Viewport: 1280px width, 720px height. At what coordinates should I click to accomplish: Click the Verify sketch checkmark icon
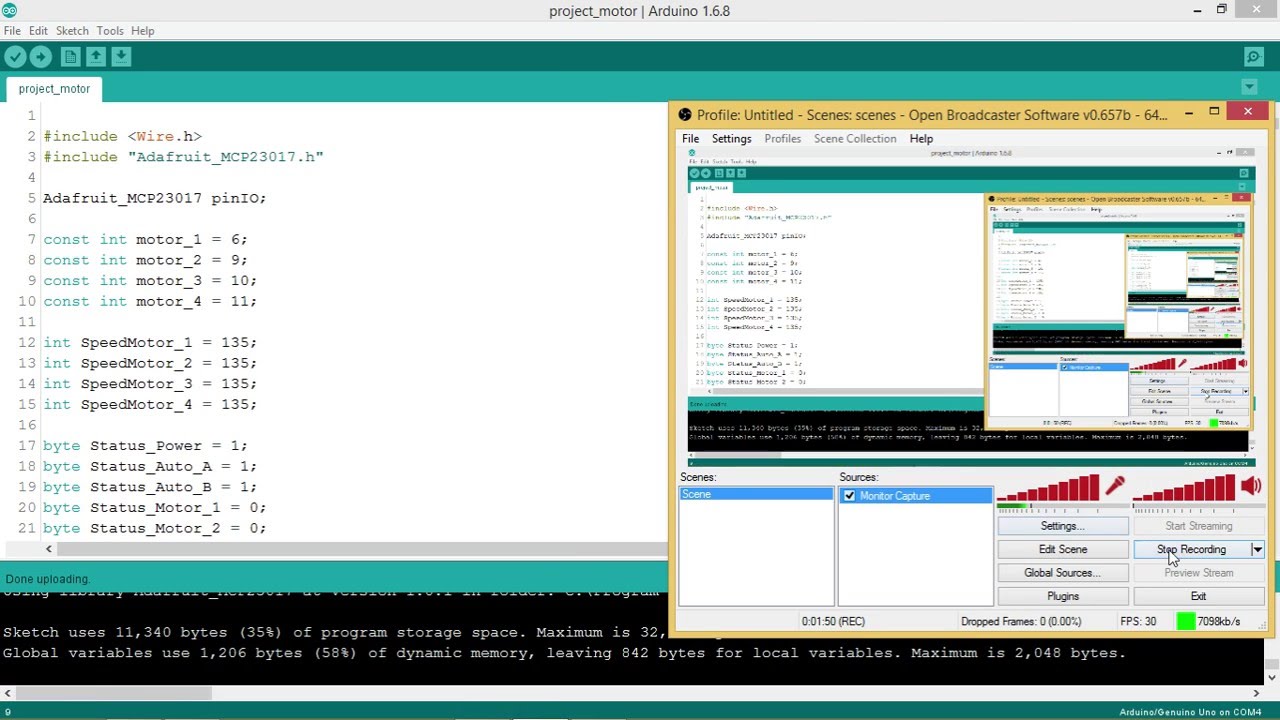(15, 57)
